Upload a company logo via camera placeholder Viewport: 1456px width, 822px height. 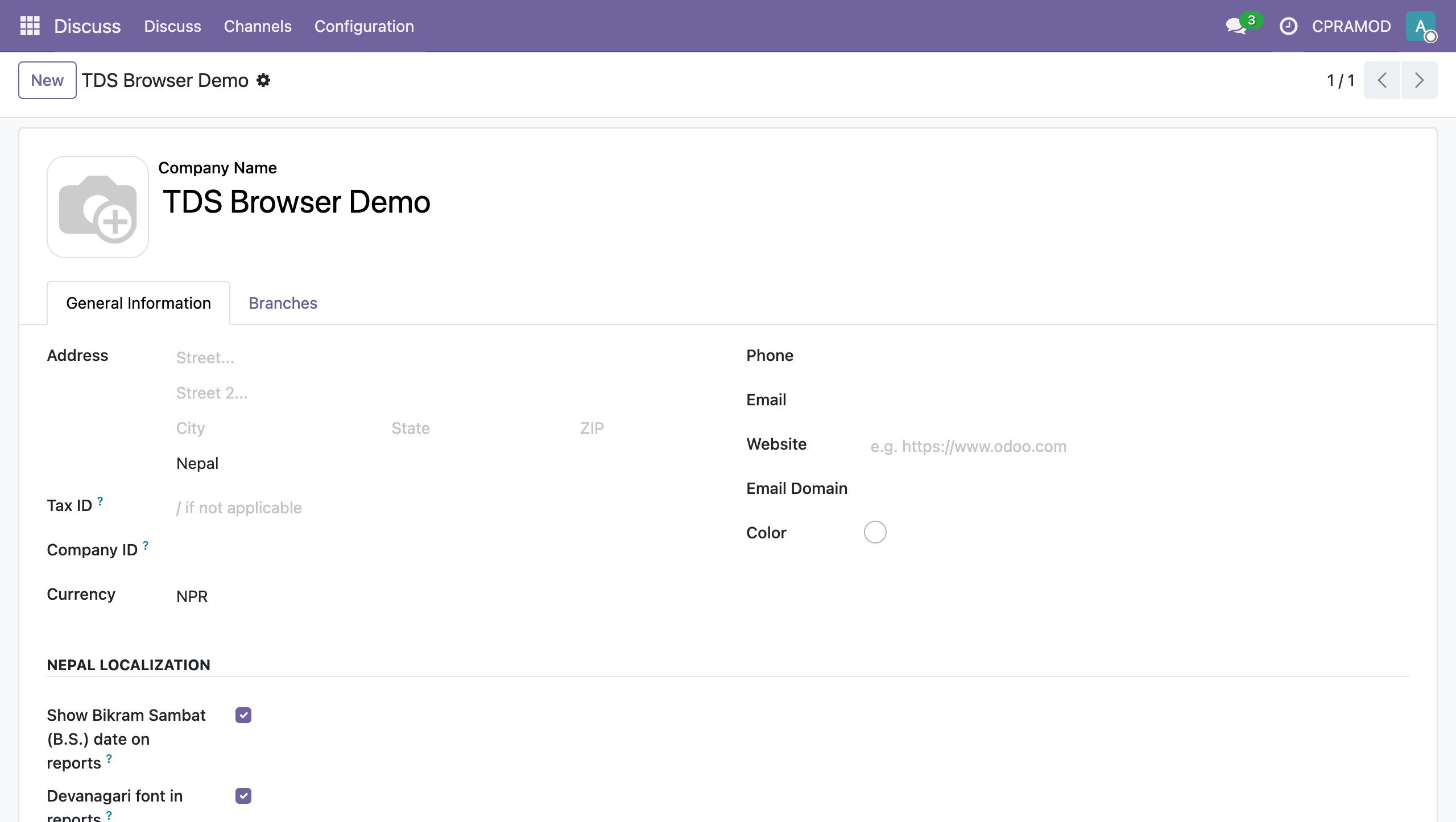98,207
